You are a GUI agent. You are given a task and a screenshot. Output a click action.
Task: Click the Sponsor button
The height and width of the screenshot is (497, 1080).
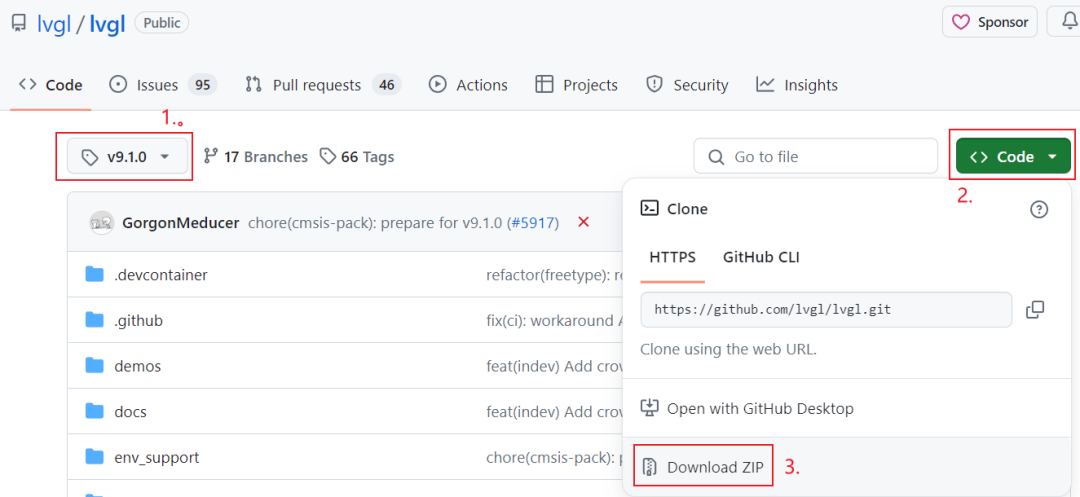pyautogui.click(x=990, y=22)
